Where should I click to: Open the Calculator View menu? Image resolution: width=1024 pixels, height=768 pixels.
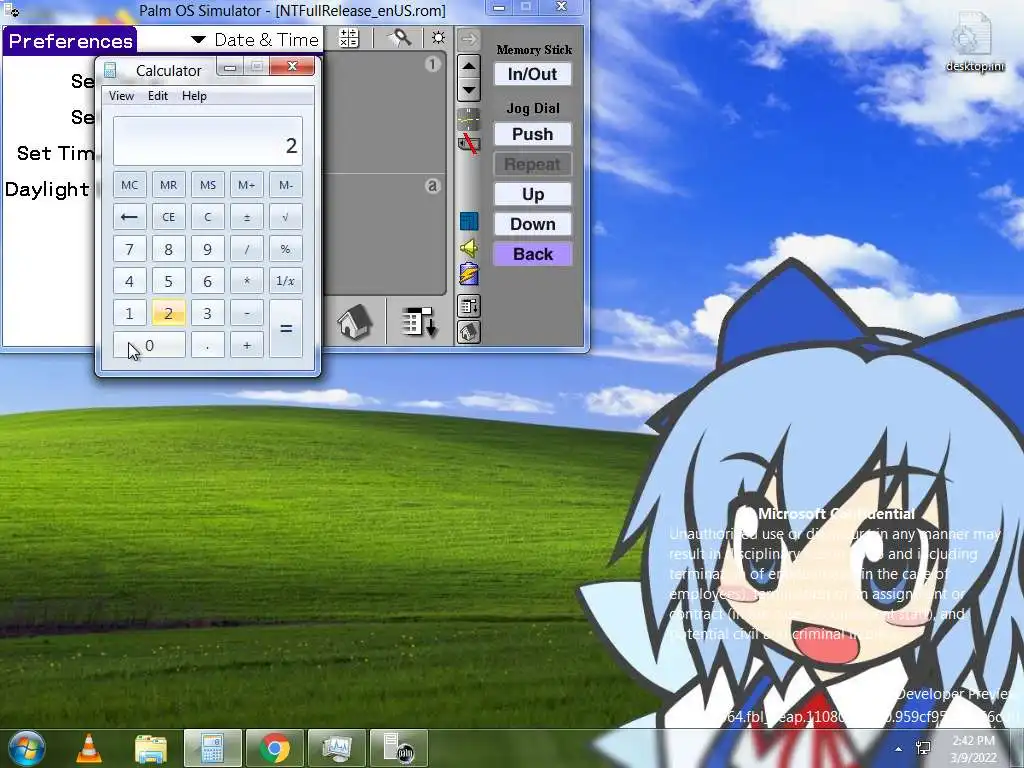(121, 96)
